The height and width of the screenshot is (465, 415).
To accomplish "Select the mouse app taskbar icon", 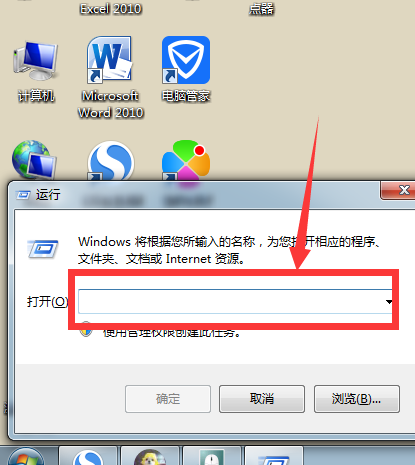I will 212,456.
